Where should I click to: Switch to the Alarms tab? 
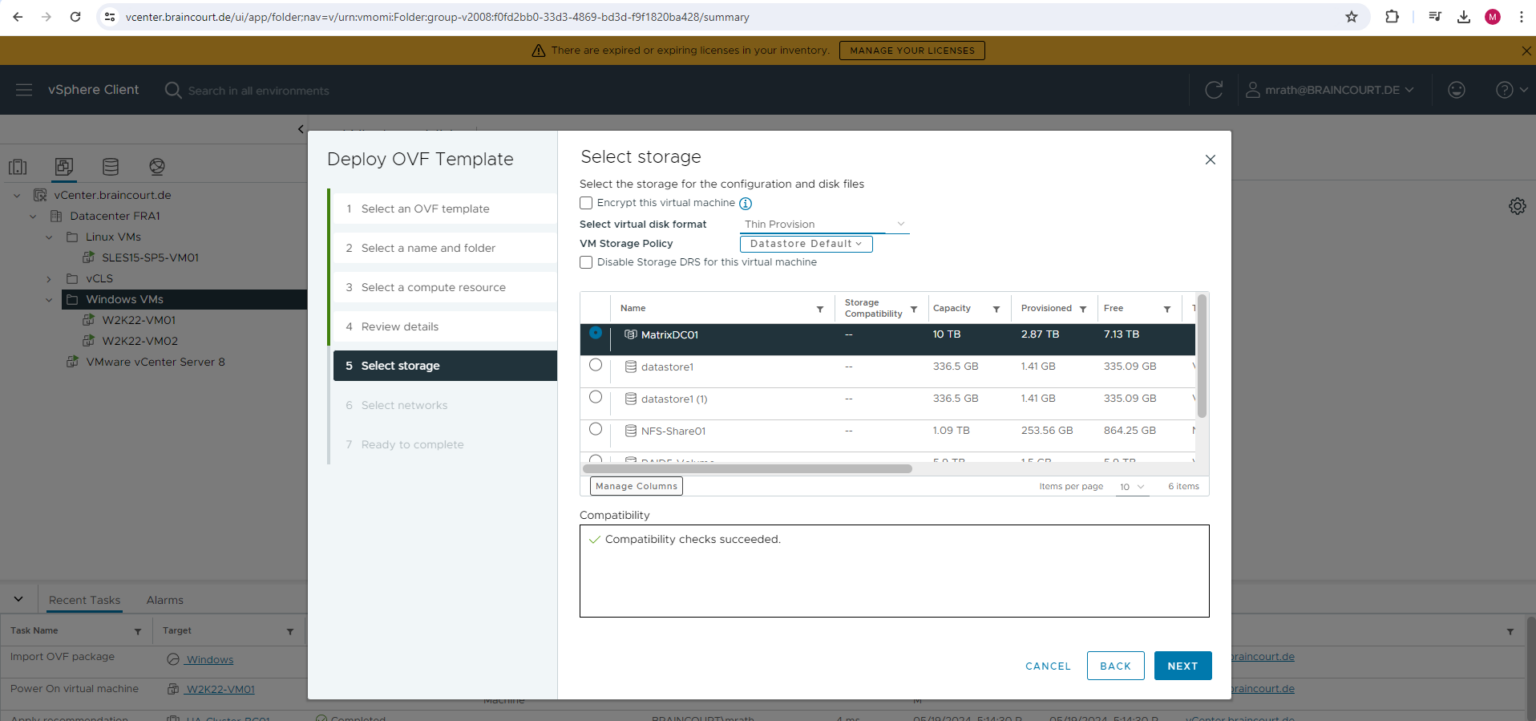(164, 599)
